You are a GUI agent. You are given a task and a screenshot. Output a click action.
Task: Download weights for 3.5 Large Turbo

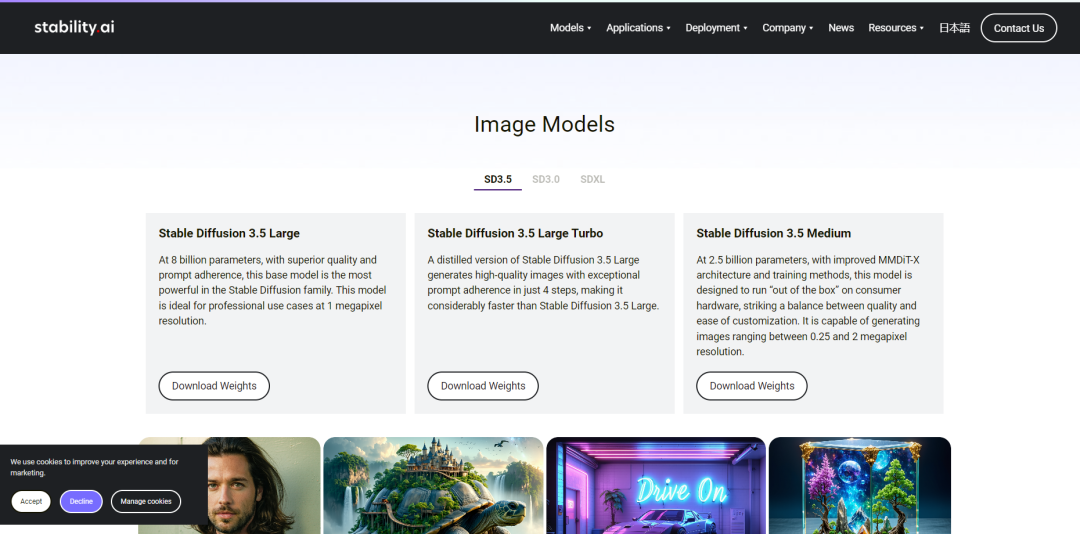click(483, 386)
